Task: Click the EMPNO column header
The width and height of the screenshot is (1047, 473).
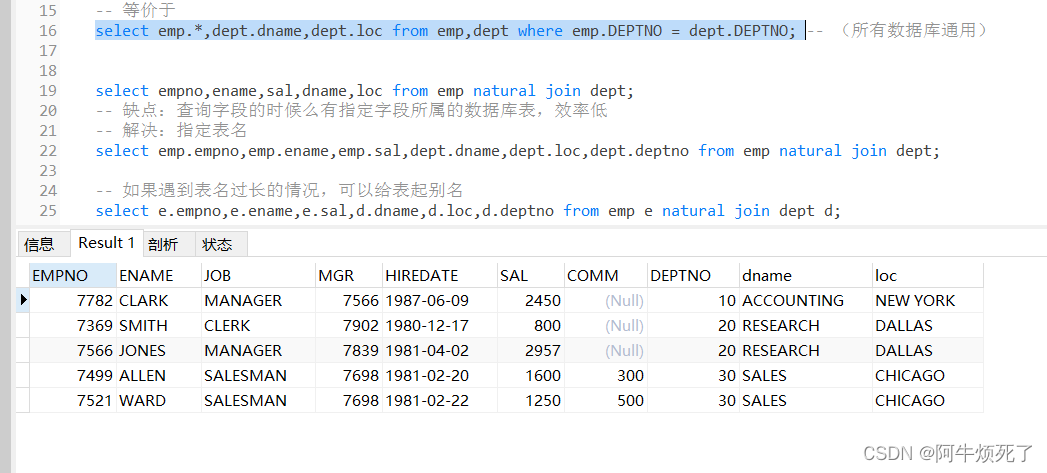Action: (x=73, y=275)
